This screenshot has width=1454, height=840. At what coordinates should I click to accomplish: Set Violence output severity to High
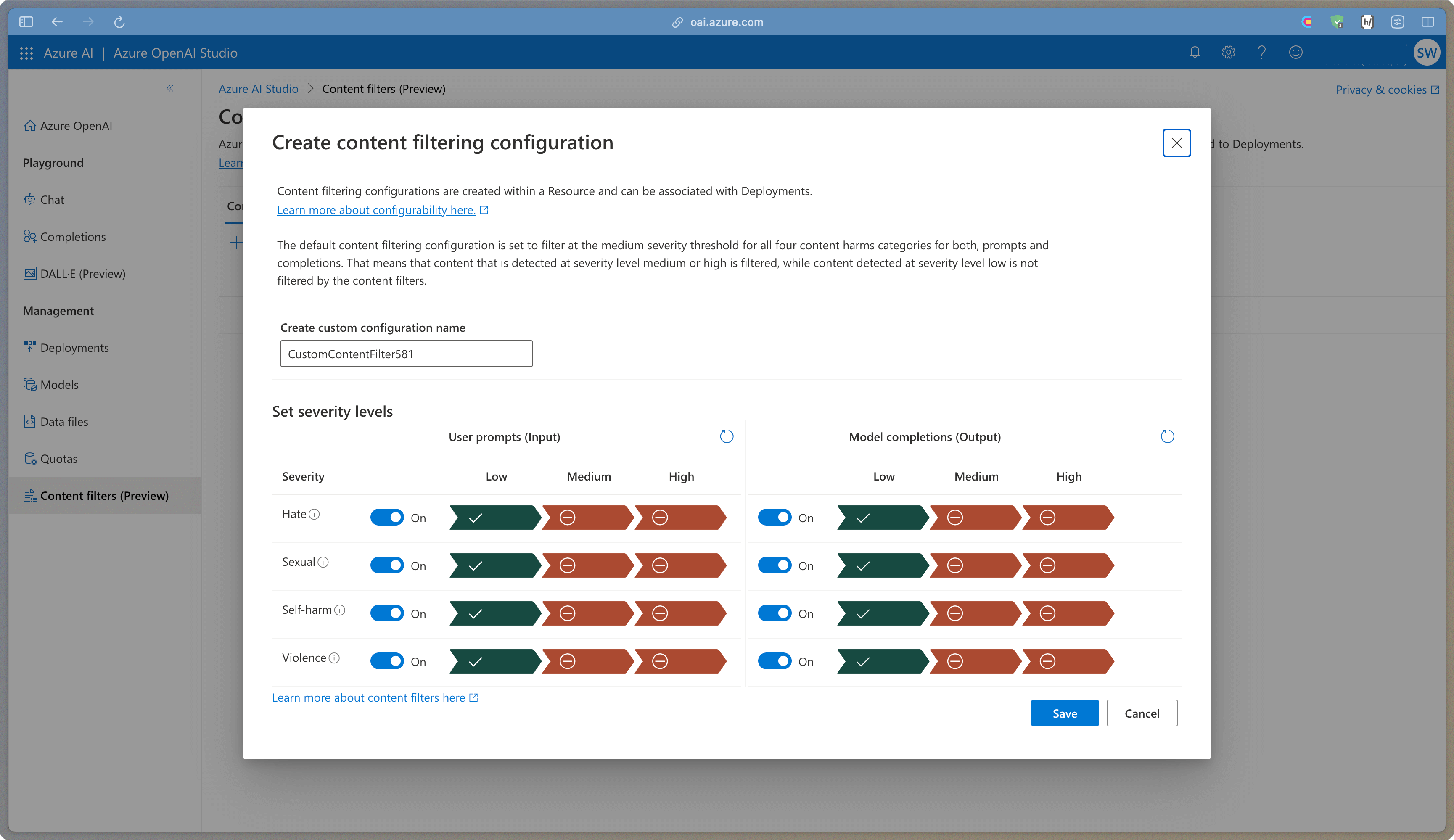point(1068,661)
